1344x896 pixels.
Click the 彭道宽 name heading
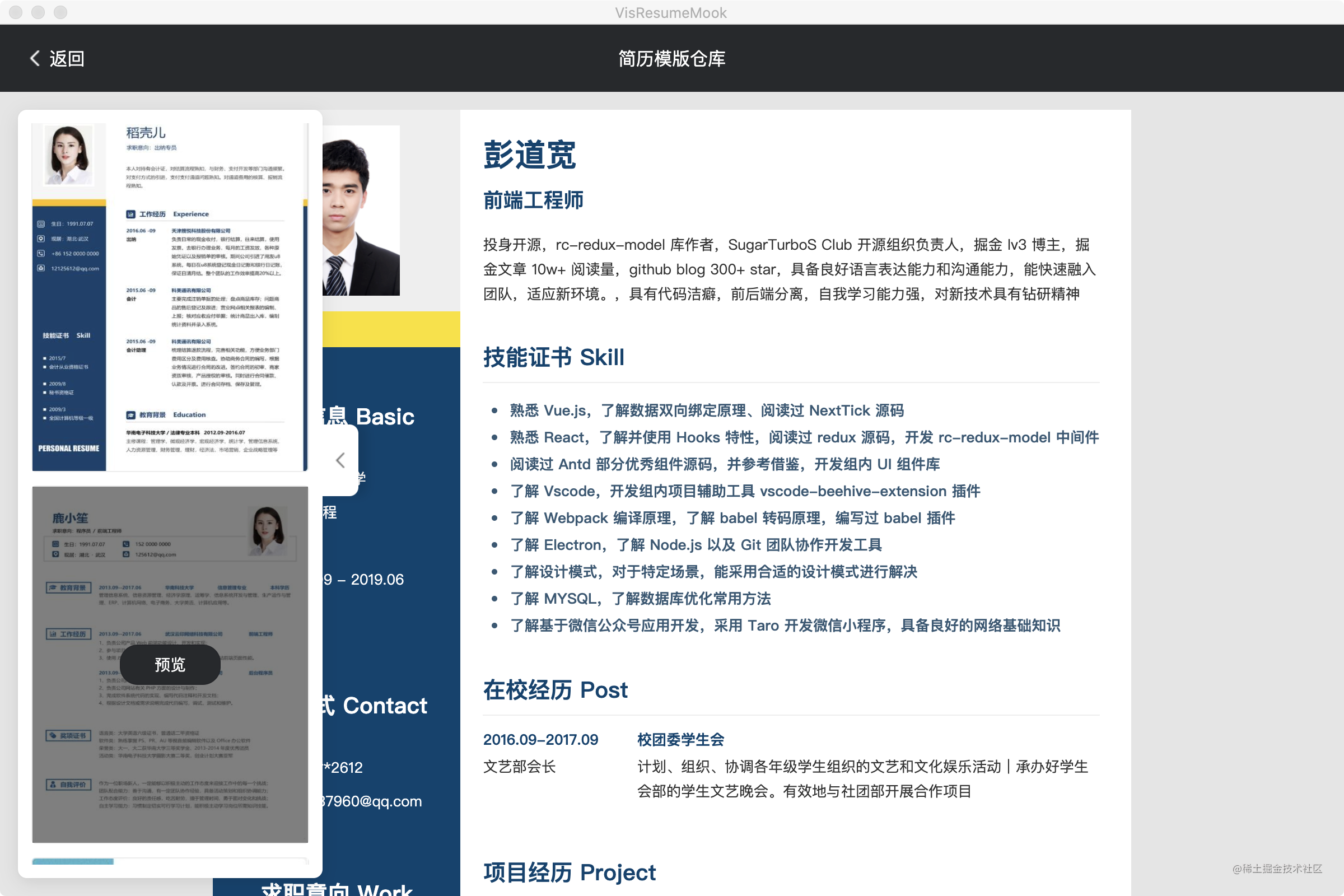click(529, 155)
